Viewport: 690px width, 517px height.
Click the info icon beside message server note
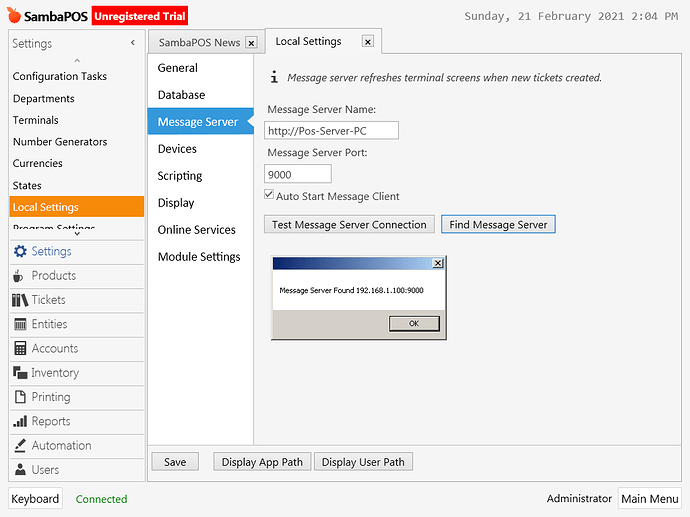pyautogui.click(x=274, y=77)
